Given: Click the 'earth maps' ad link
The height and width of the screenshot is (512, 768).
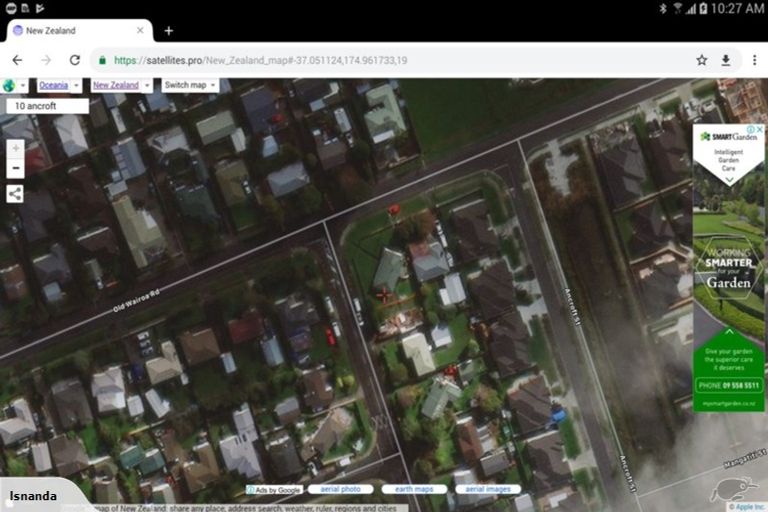Looking at the screenshot, I should coord(414,489).
